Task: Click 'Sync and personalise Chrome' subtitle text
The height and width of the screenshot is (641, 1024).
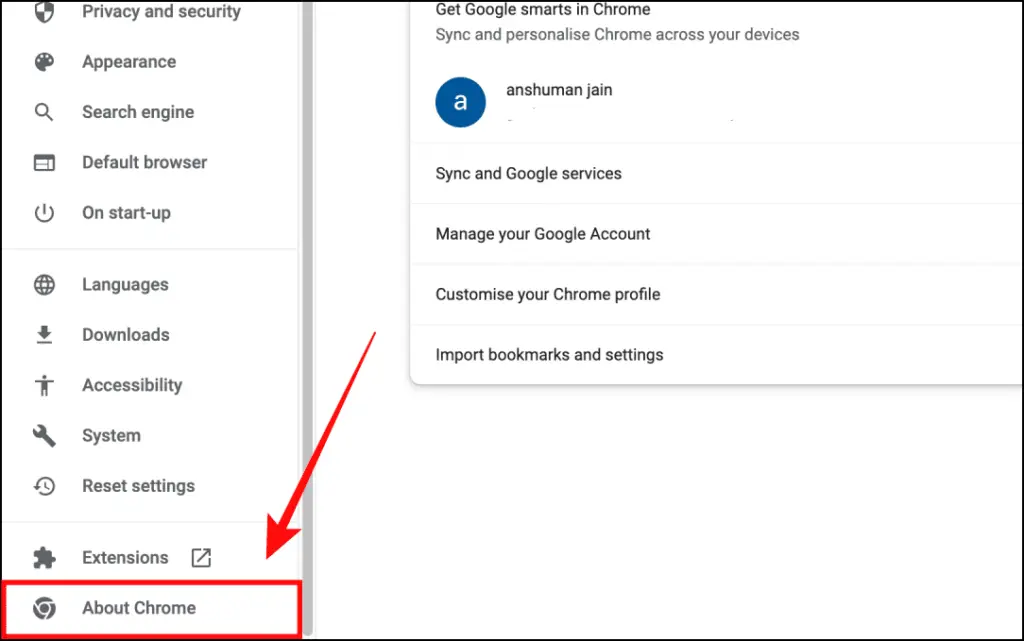Action: point(617,35)
